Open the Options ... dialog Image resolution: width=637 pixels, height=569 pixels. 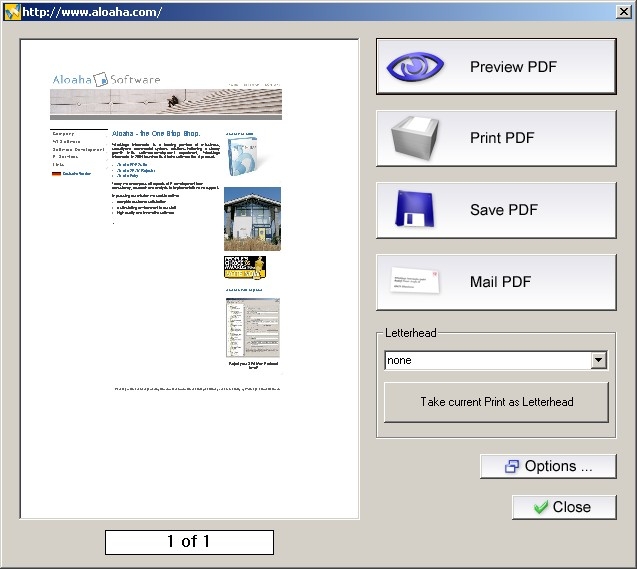(548, 467)
